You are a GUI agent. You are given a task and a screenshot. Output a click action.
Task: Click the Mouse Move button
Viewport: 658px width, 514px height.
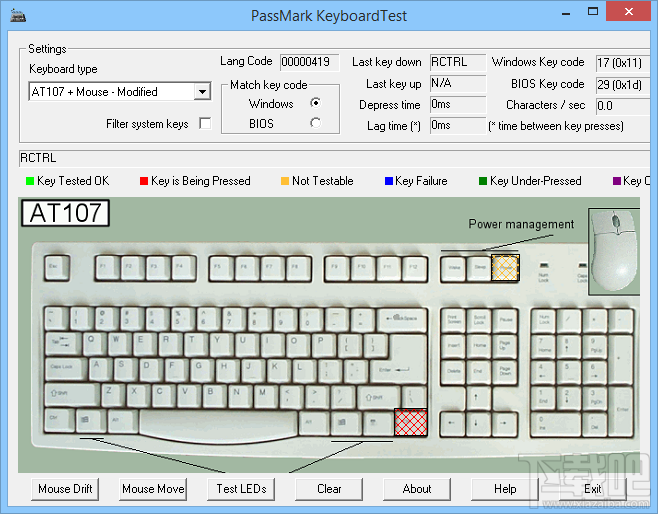[x=153, y=489]
